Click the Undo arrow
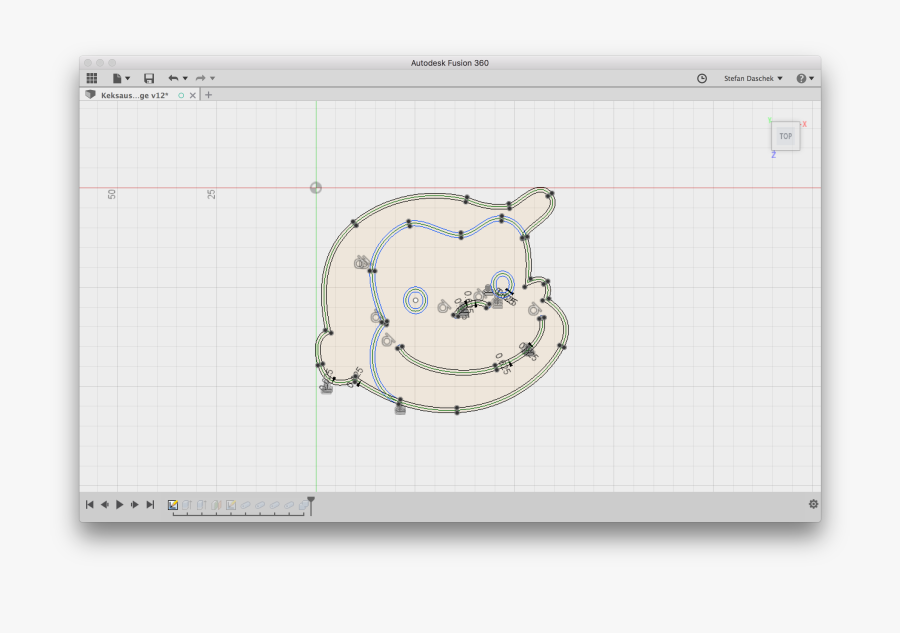The image size is (900, 633). click(x=173, y=78)
